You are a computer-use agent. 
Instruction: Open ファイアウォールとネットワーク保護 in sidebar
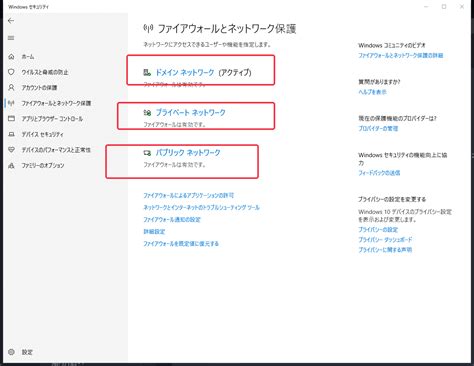tap(56, 103)
